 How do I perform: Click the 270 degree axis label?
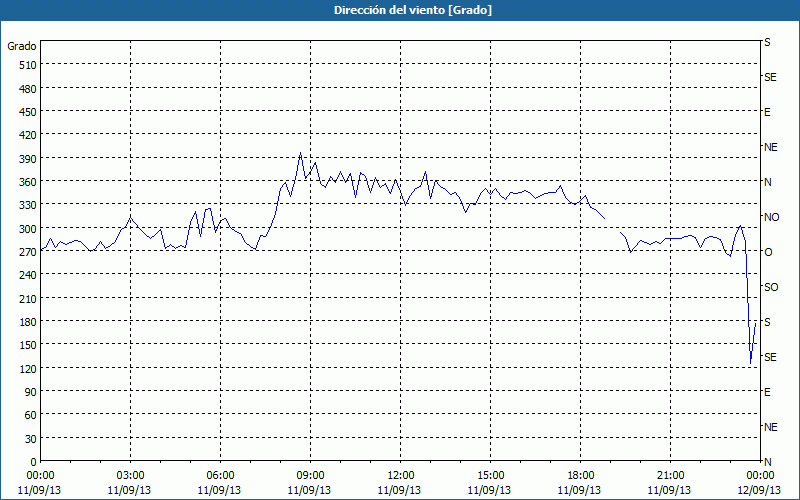click(28, 252)
